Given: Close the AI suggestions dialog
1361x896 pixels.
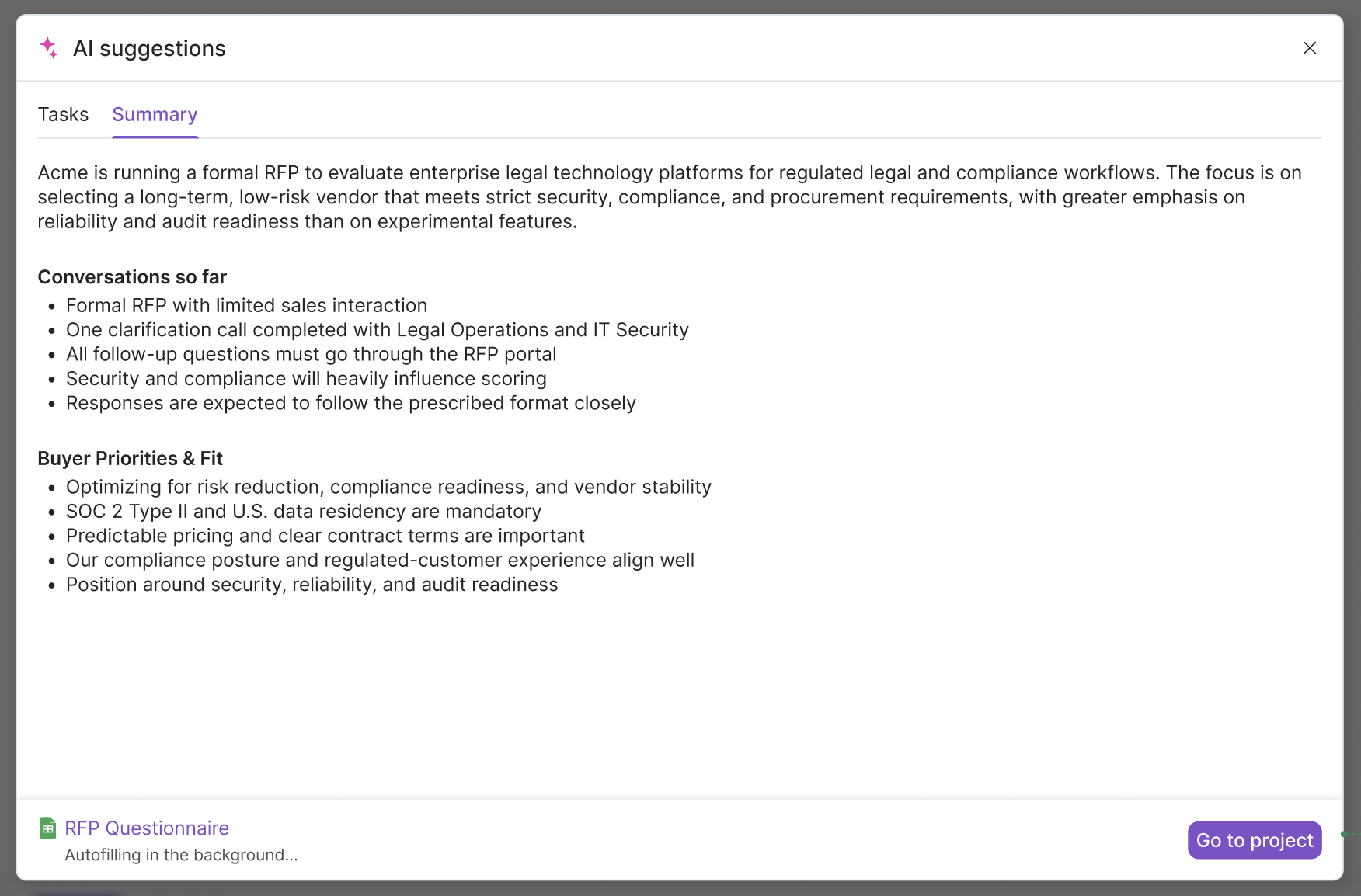Looking at the screenshot, I should 1309,48.
